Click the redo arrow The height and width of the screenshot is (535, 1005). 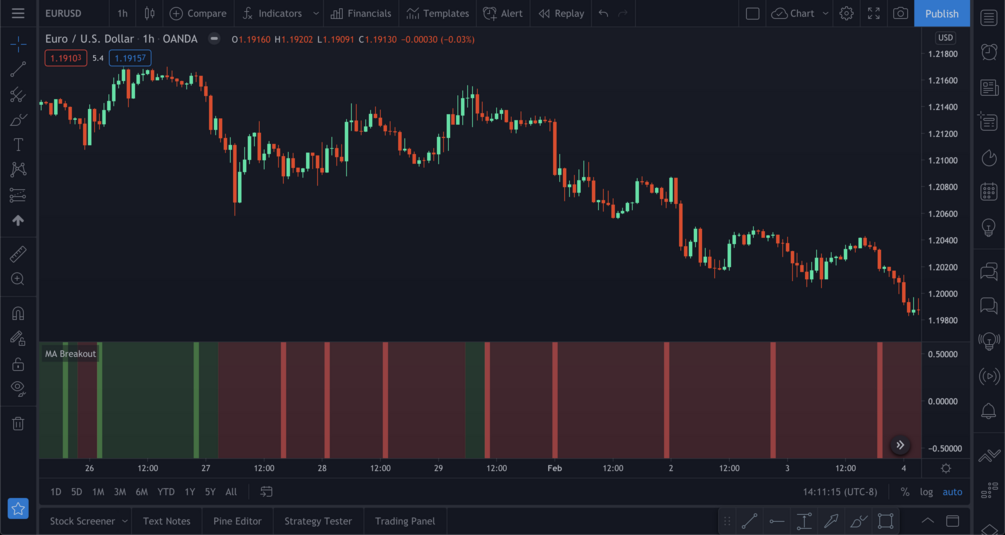coord(623,13)
